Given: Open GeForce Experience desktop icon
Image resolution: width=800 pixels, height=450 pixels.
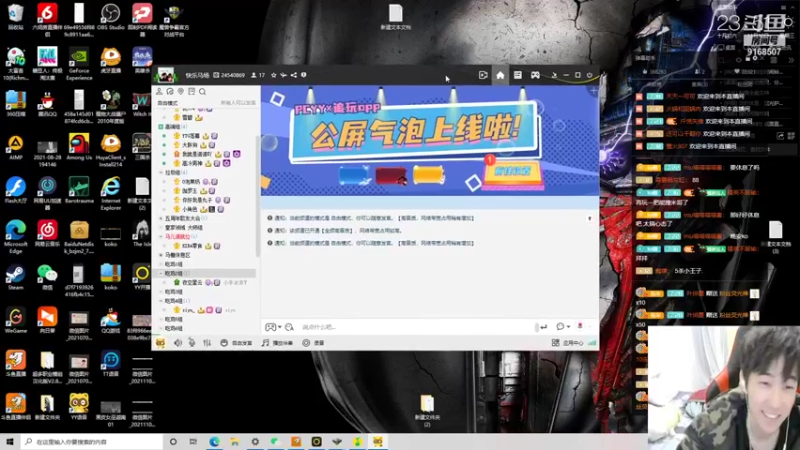Looking at the screenshot, I should 79,64.
